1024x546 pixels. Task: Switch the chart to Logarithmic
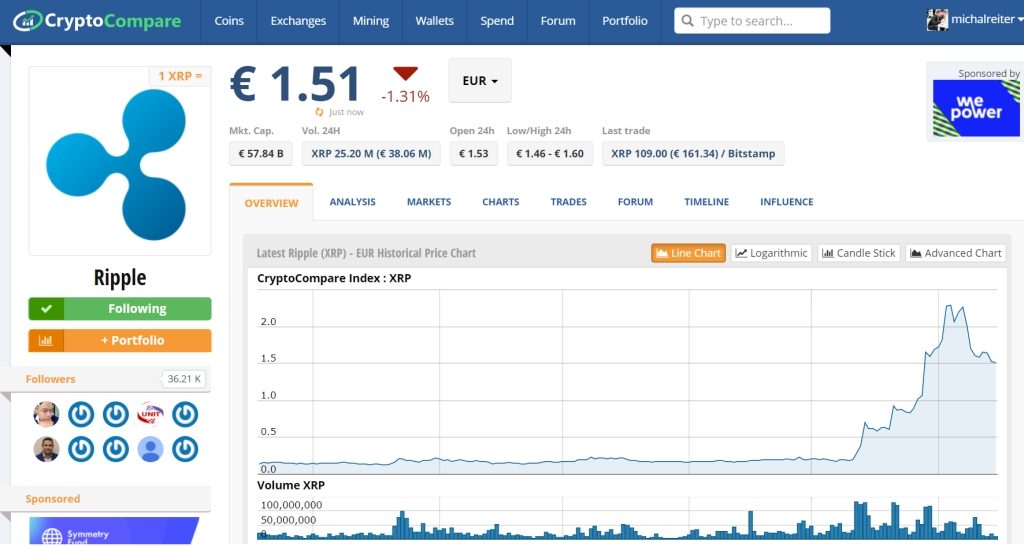pos(770,253)
